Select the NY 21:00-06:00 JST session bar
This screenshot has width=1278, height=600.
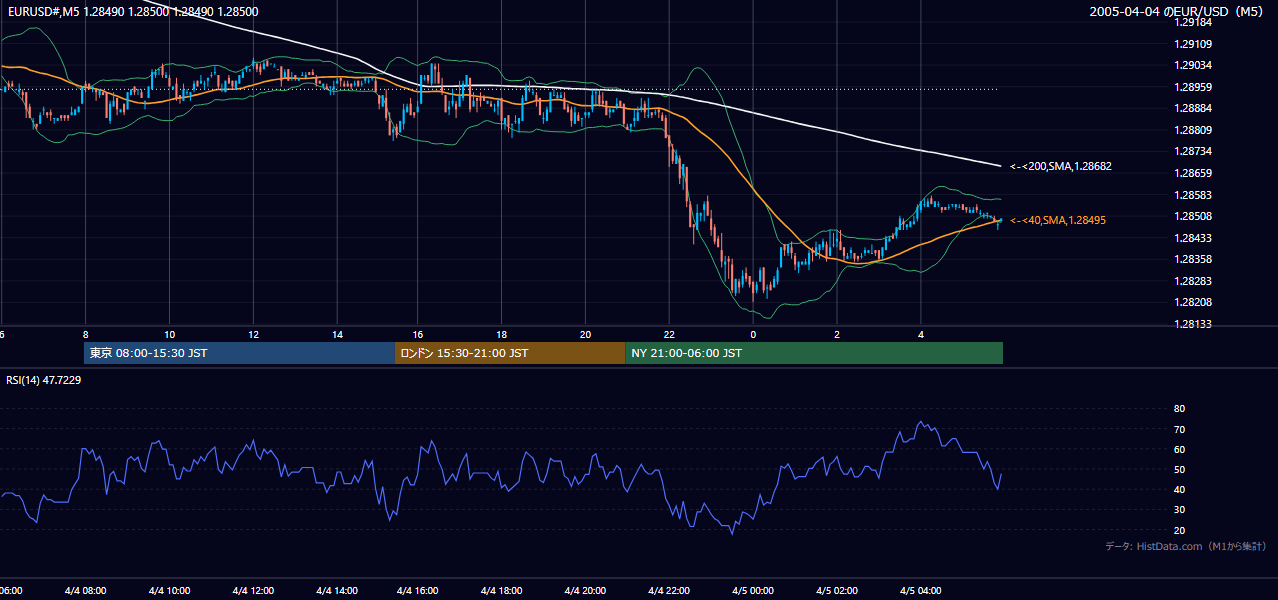[814, 353]
